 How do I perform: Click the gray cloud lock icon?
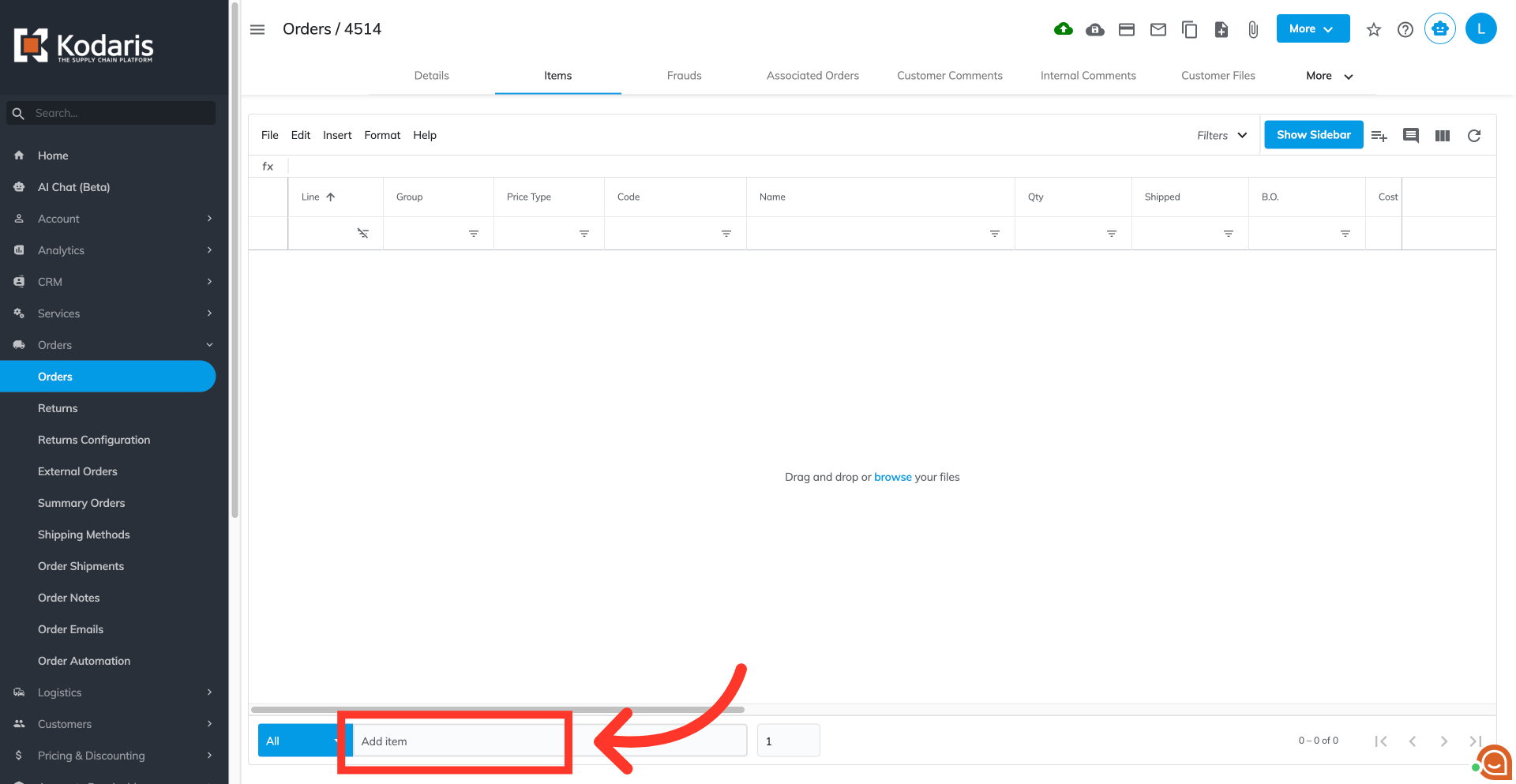click(x=1095, y=30)
